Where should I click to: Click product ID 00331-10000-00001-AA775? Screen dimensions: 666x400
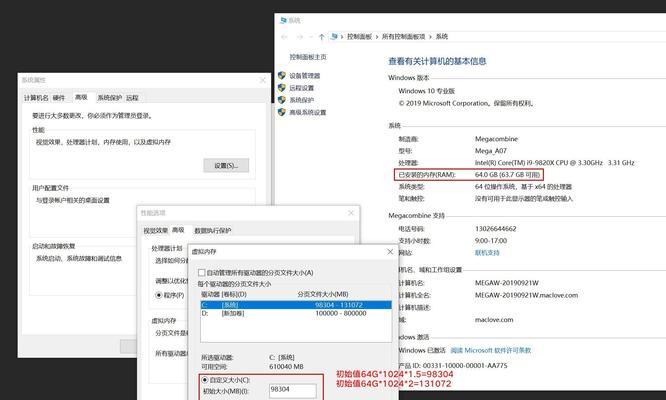tap(465, 365)
